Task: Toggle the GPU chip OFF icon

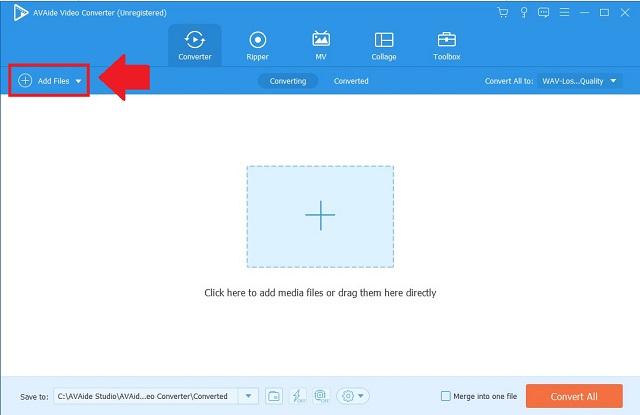Action: [321, 396]
